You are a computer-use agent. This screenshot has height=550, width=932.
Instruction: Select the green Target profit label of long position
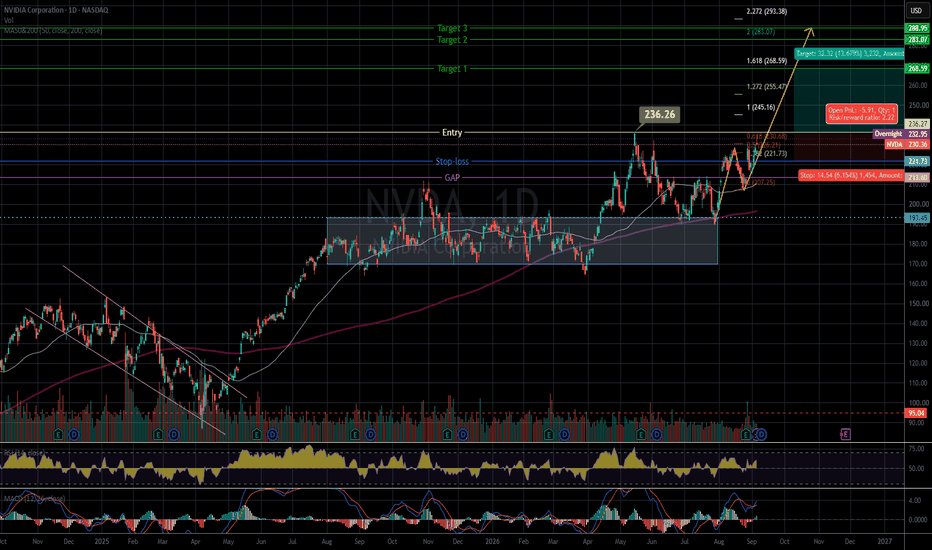point(849,54)
